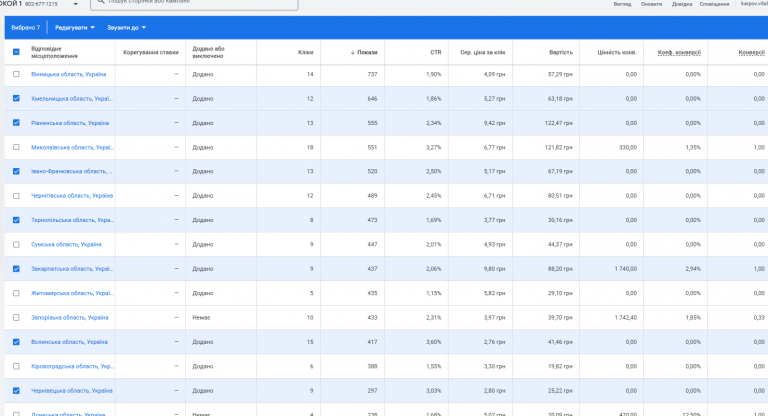Viewport: 768px width, 416px height.
Task: Uncheck the Волинська область row checkbox
Action: point(16,342)
